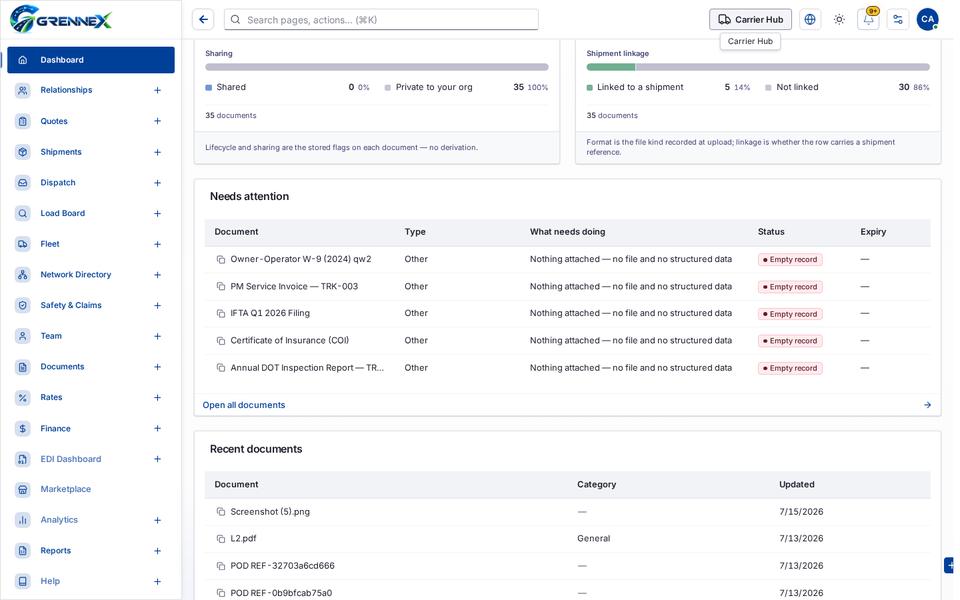Click the Carrier Hub button

tap(750, 20)
